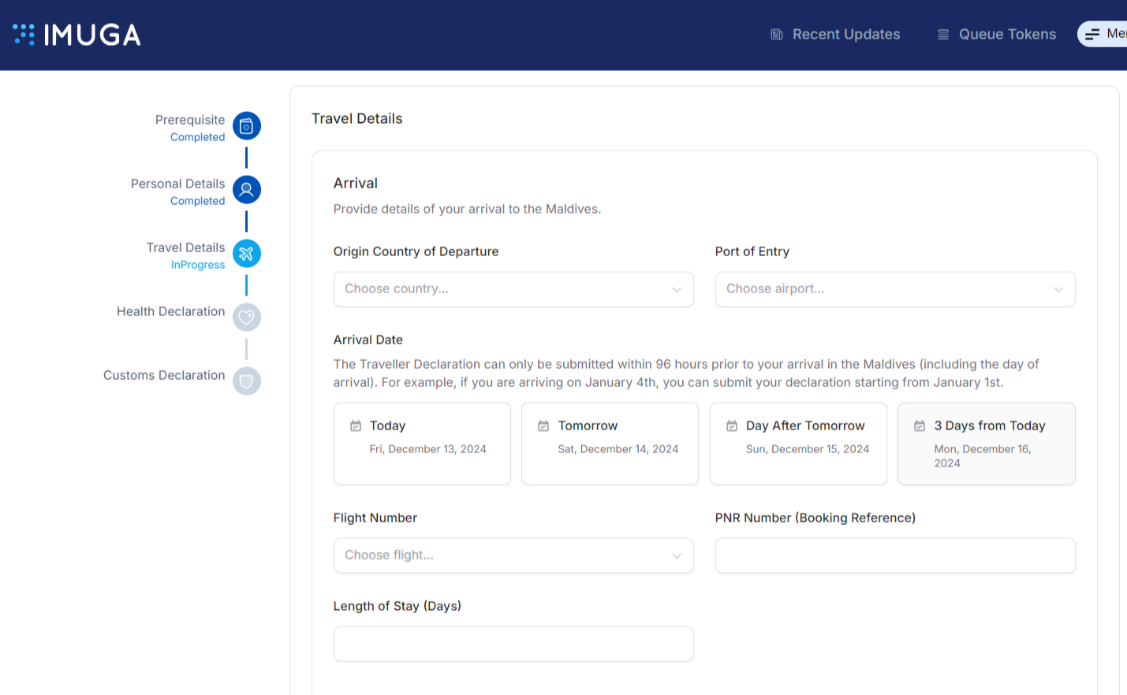Screen dimensions: 1127x695
Task: Click the PNR Number input field
Action: point(895,556)
